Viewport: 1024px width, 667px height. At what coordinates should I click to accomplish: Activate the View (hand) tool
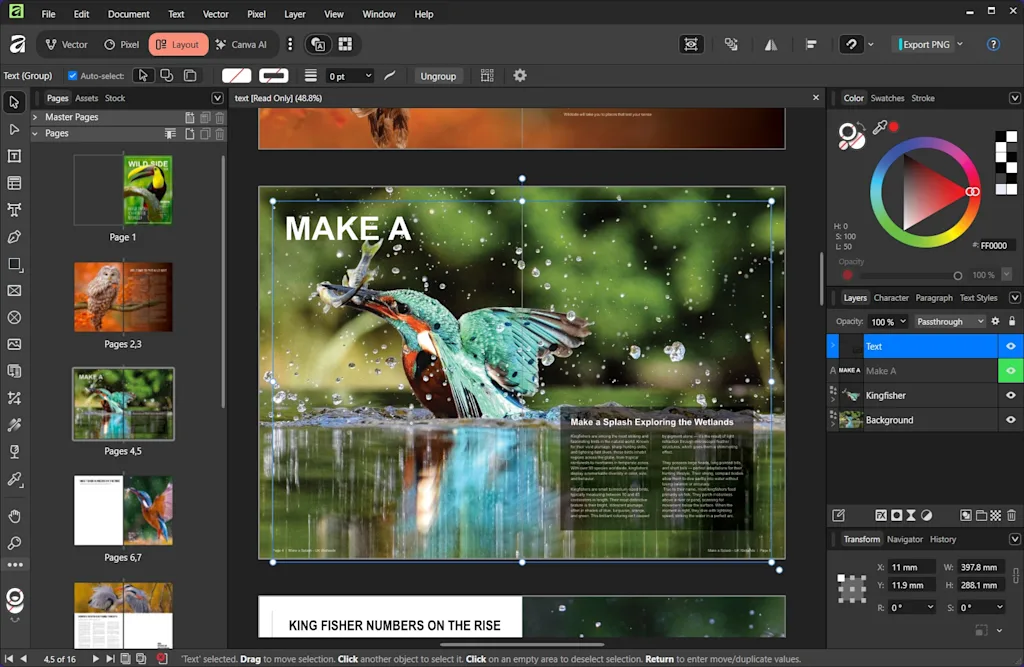click(x=14, y=516)
